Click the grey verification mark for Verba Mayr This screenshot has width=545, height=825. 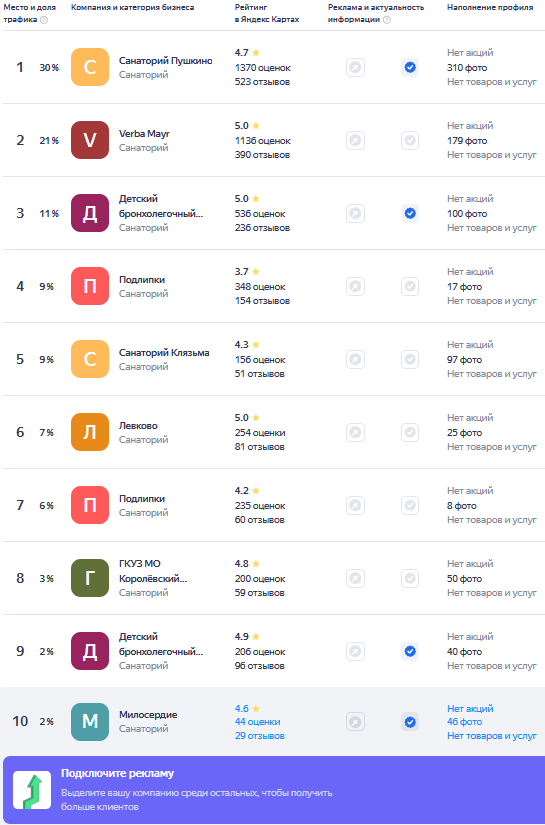[410, 140]
